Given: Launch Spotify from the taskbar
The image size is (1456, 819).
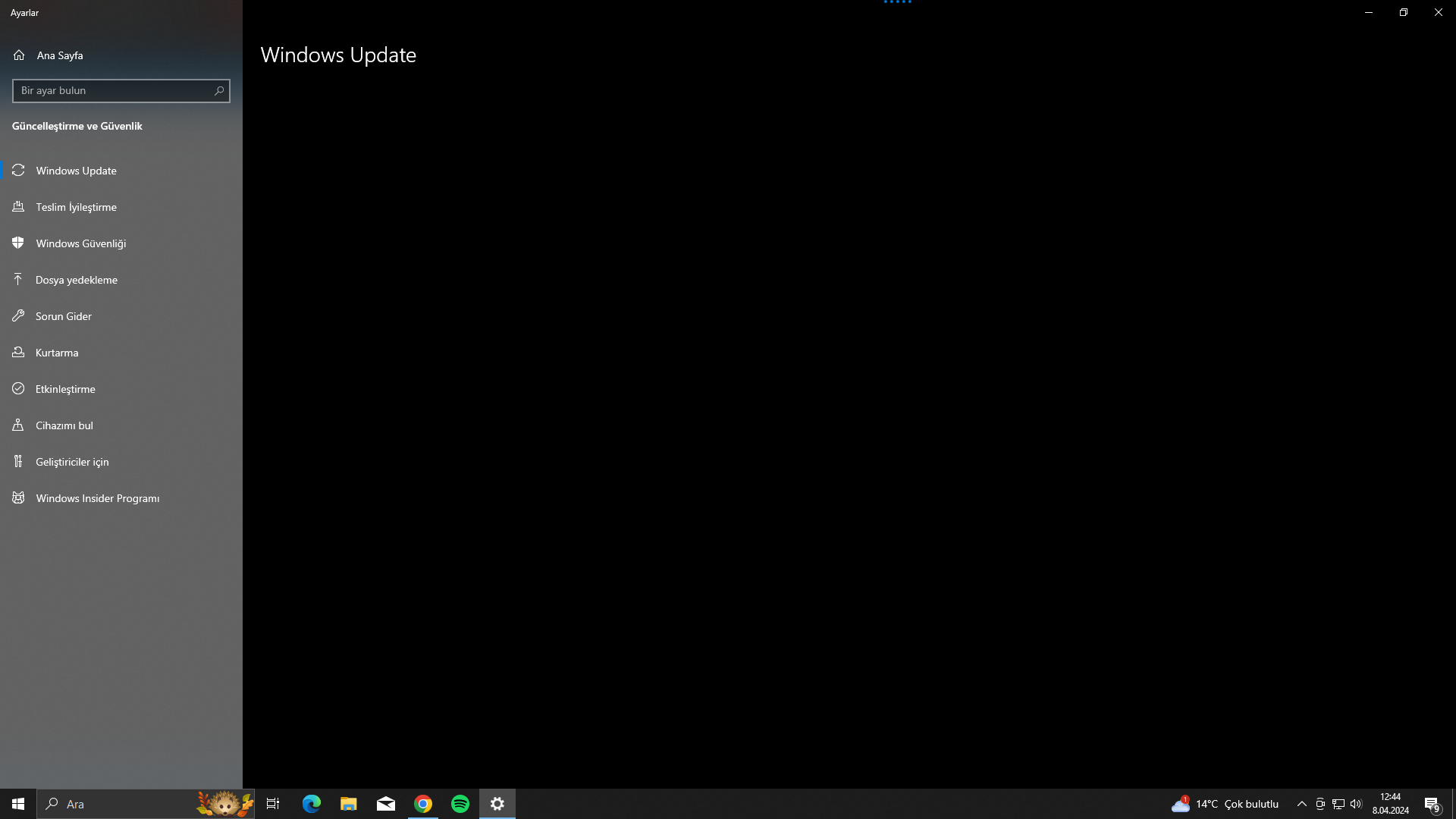Looking at the screenshot, I should coord(460,804).
